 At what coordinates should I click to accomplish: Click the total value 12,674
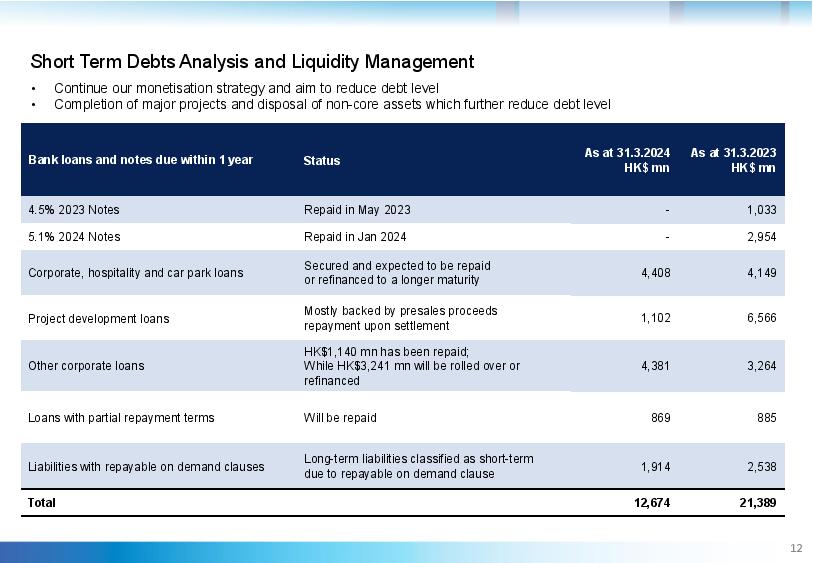click(652, 502)
